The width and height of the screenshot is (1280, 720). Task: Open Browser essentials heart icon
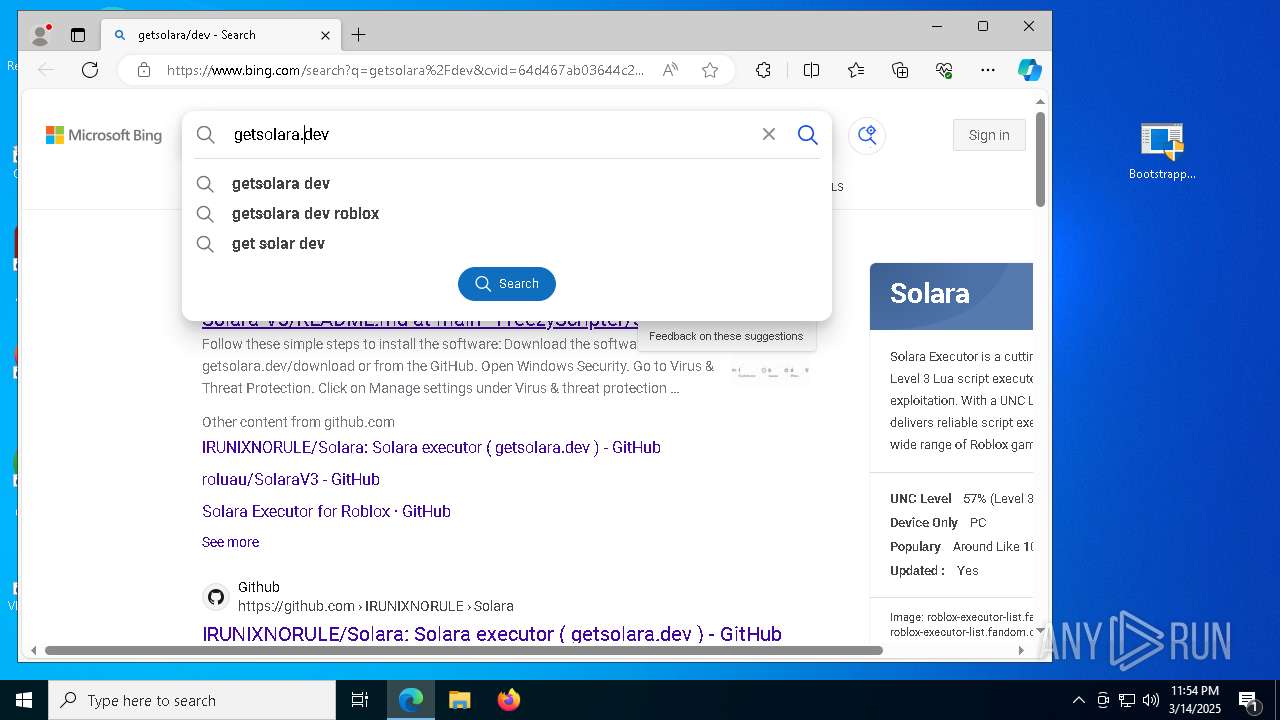click(x=944, y=70)
